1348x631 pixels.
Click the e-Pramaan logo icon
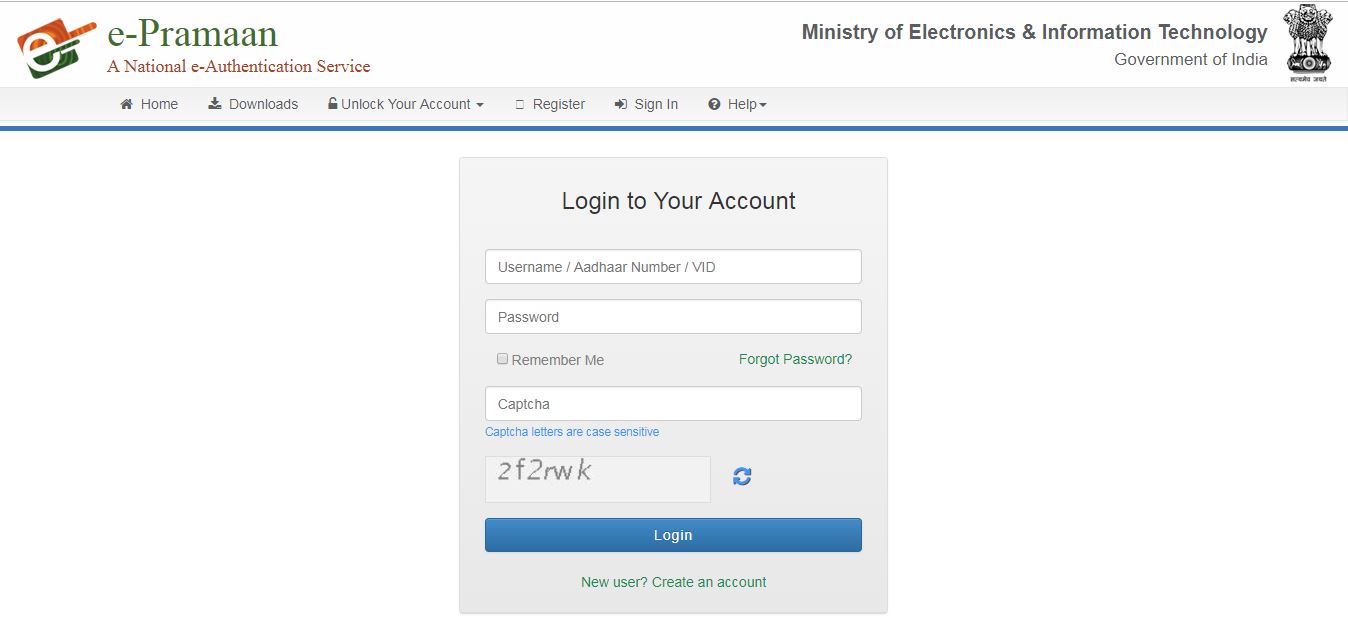(55, 47)
